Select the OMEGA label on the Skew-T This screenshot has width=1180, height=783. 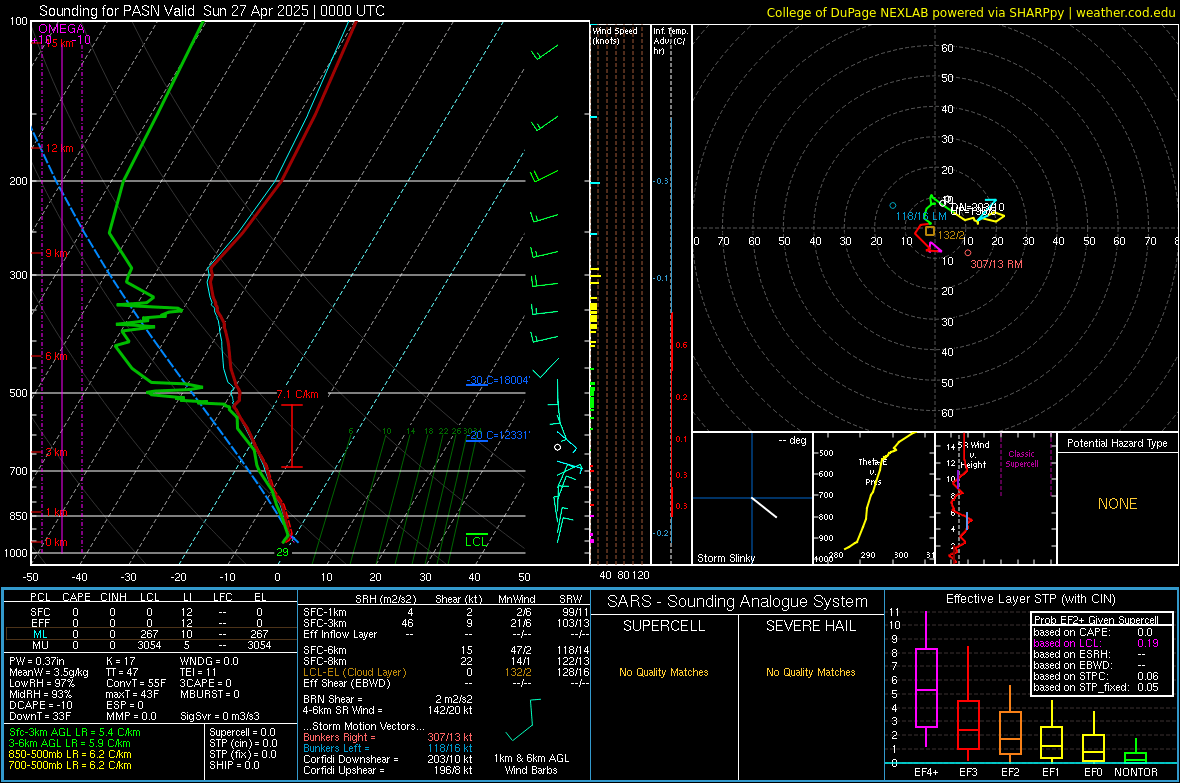coord(61,29)
